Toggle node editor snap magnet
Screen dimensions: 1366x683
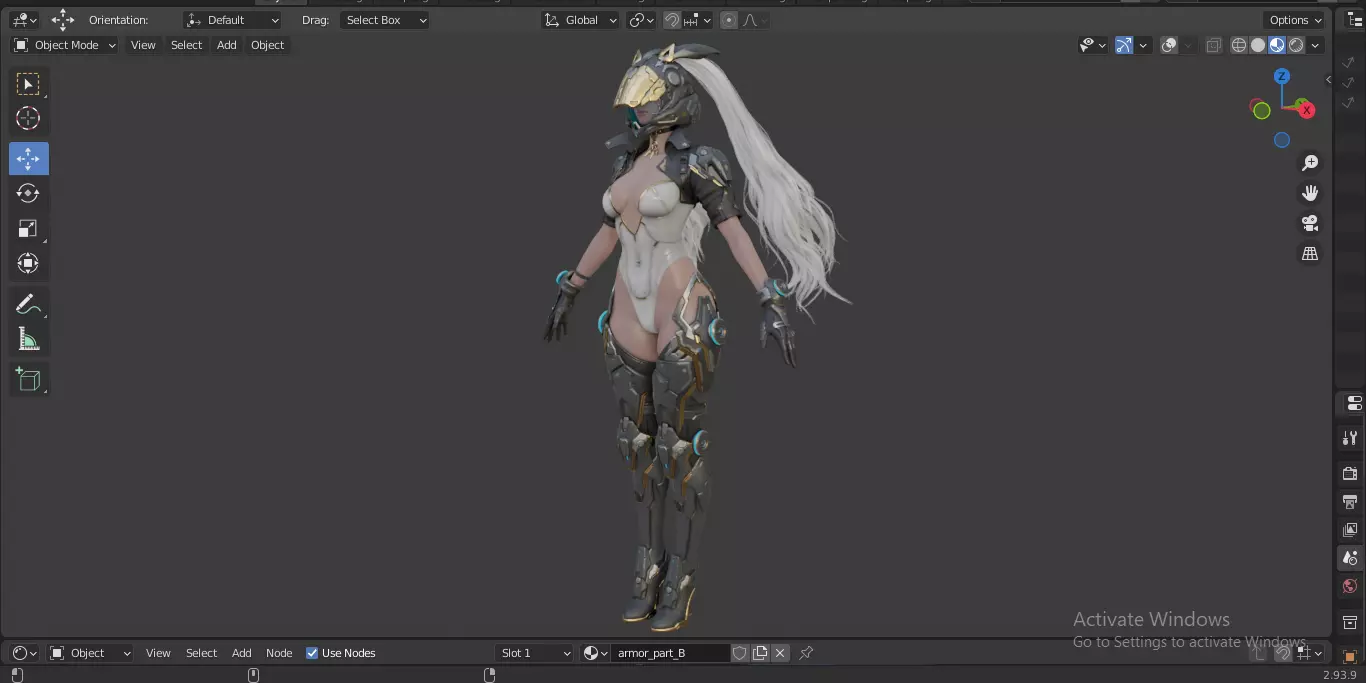(x=1282, y=653)
